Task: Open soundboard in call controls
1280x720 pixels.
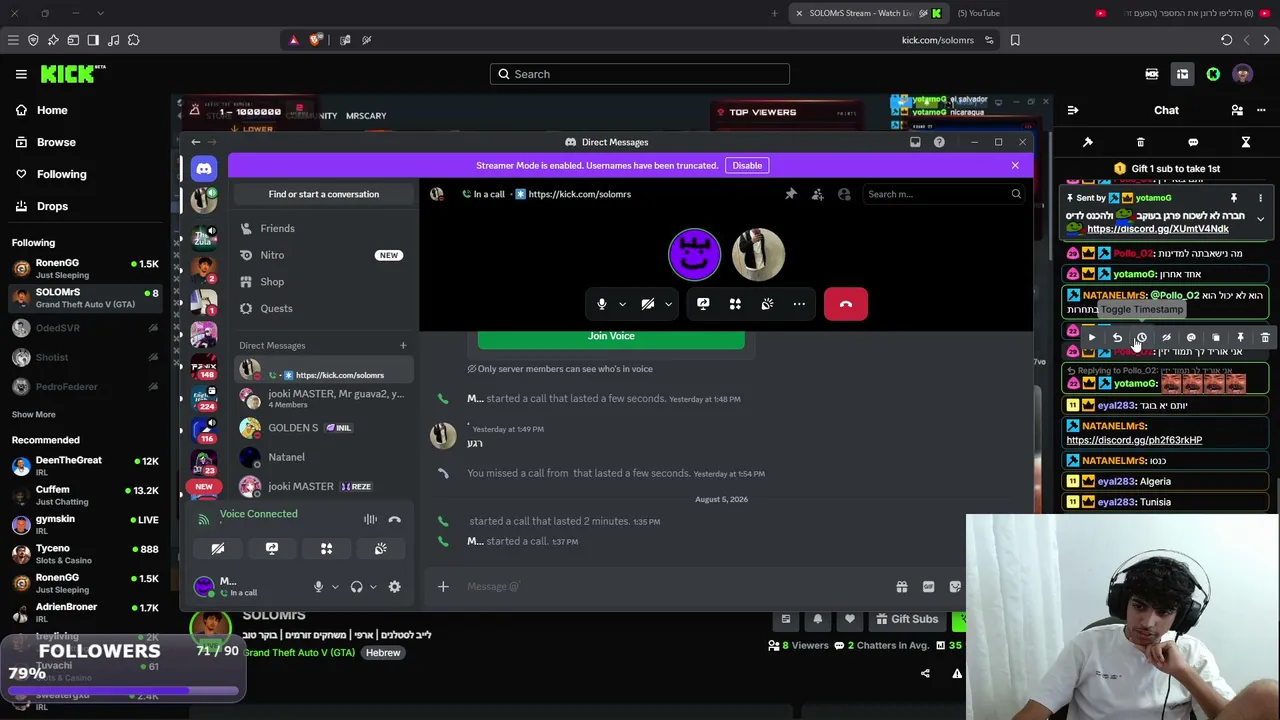Action: pos(767,304)
